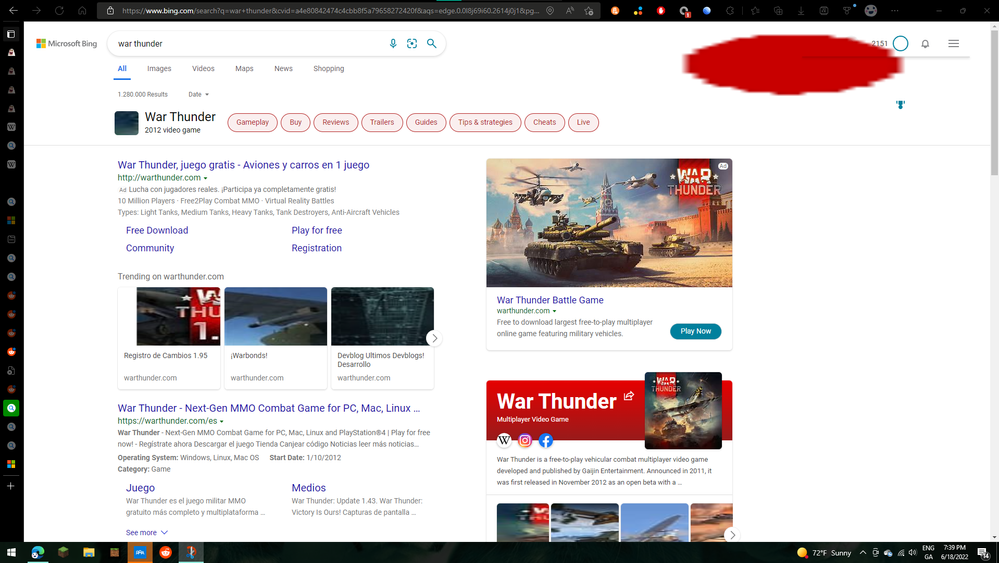
Task: Click the search input field
Action: [x=248, y=43]
